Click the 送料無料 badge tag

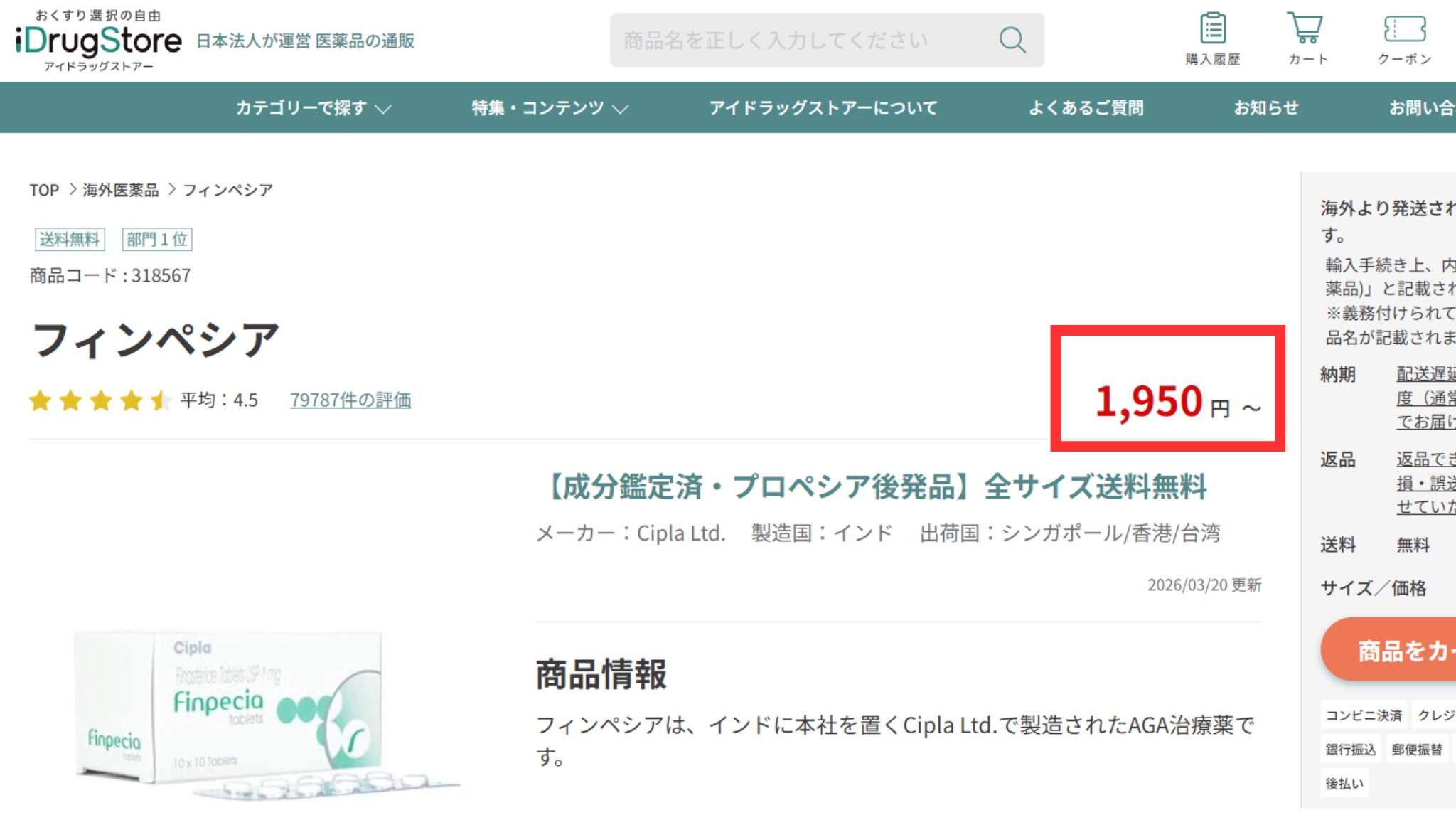[x=70, y=239]
